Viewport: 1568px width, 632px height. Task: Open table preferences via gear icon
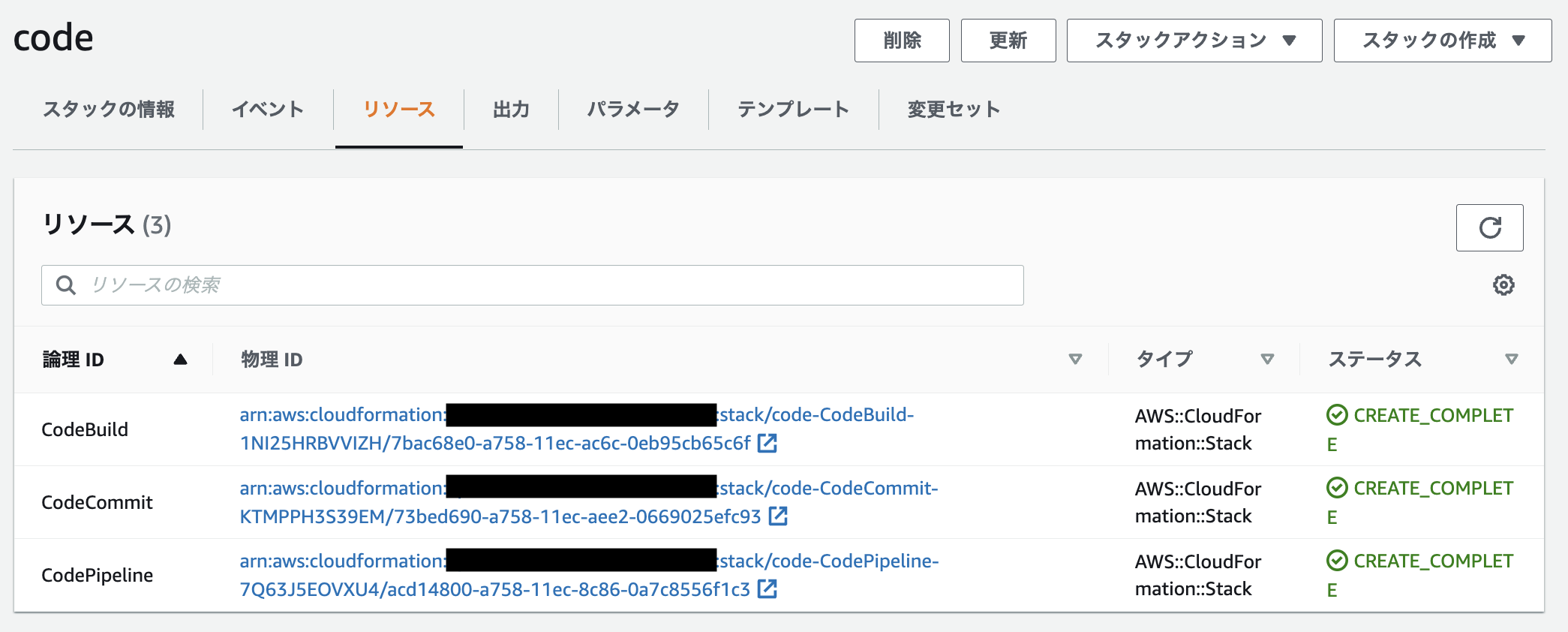1503,285
